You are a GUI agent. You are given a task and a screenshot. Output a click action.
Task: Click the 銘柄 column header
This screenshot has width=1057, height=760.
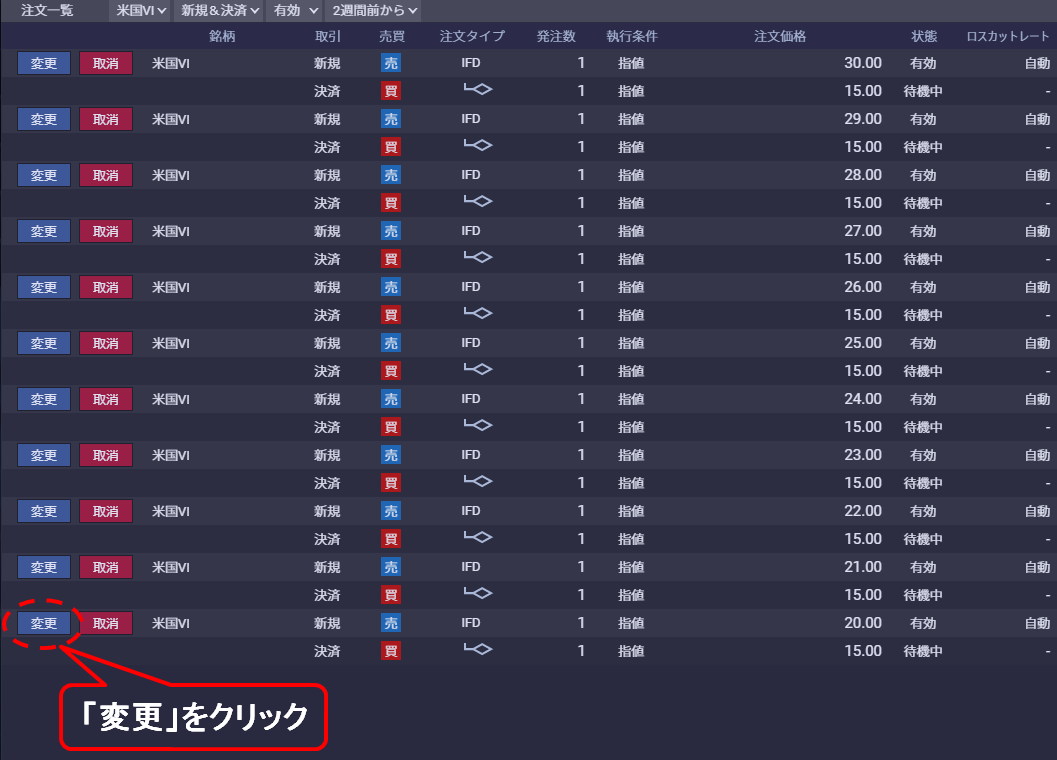(222, 36)
